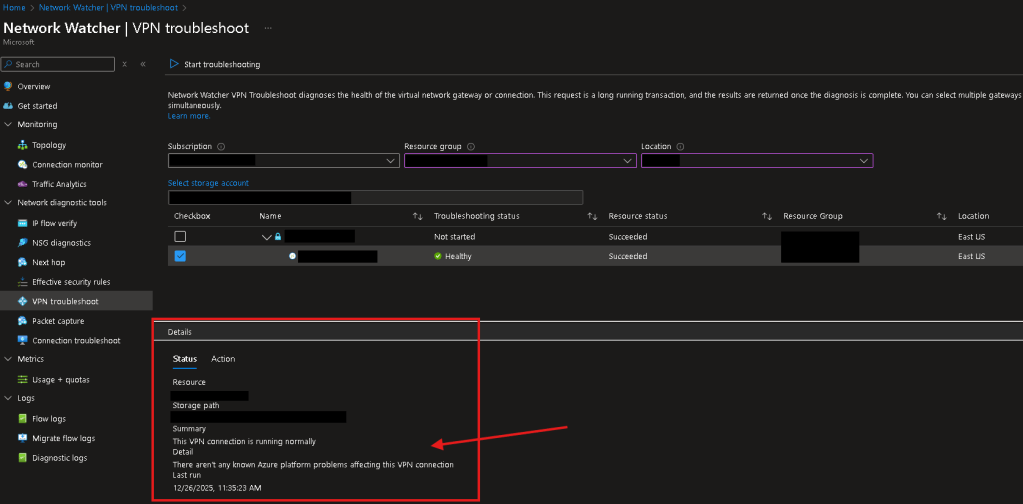
Task: Switch to the Action tab
Action: click(x=223, y=359)
